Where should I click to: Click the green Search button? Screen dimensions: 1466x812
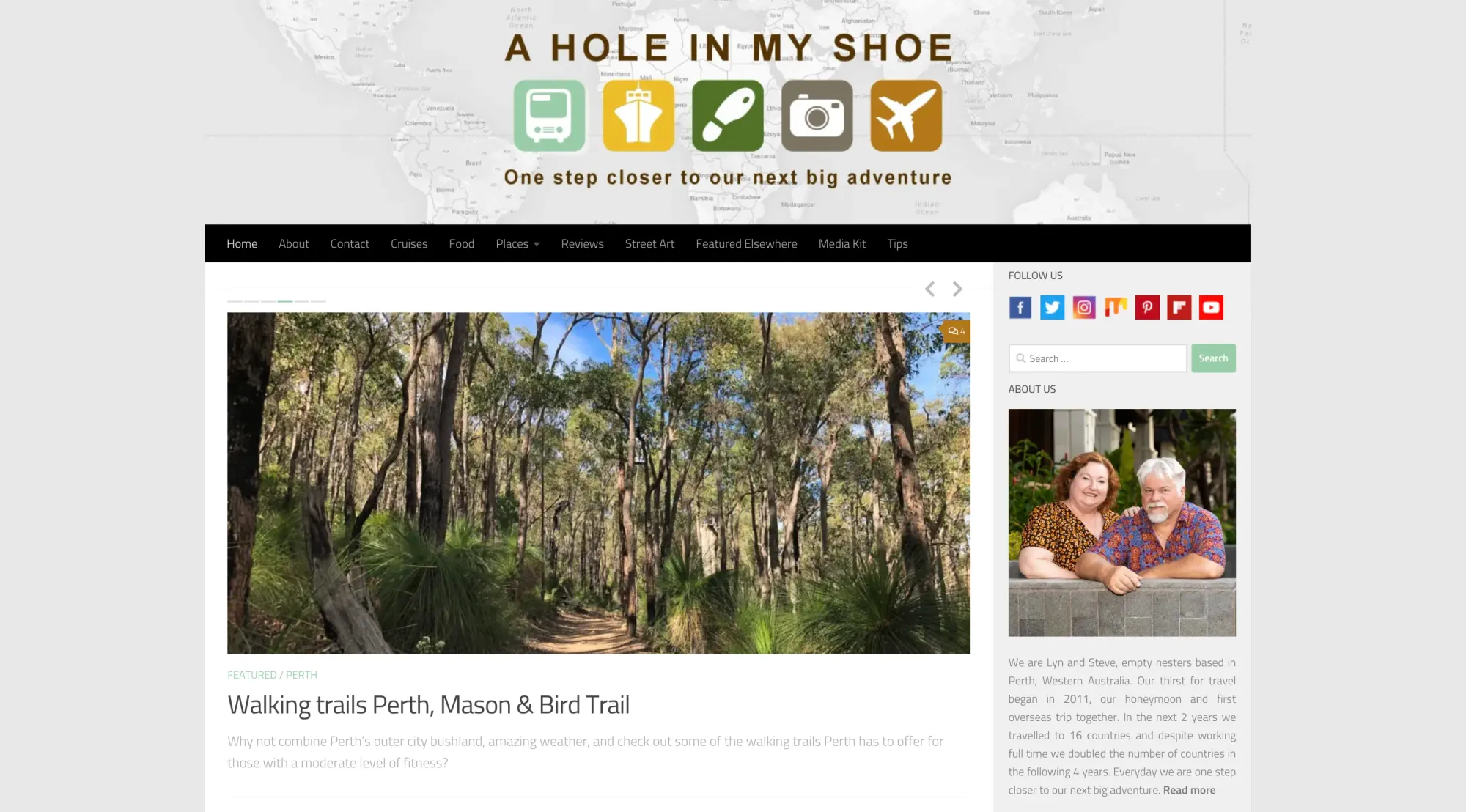(1213, 358)
